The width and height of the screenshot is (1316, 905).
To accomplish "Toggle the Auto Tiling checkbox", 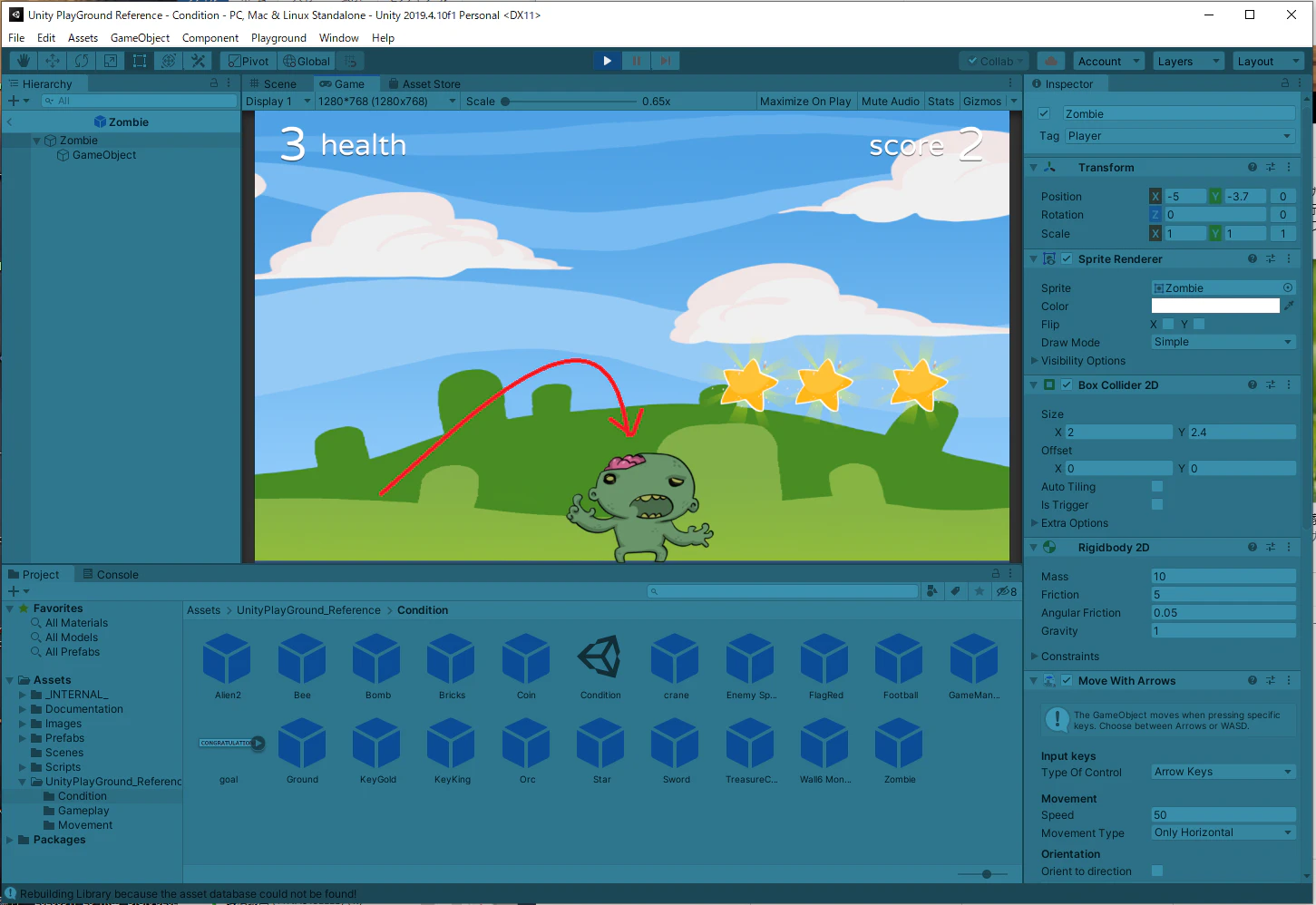I will (x=1157, y=486).
